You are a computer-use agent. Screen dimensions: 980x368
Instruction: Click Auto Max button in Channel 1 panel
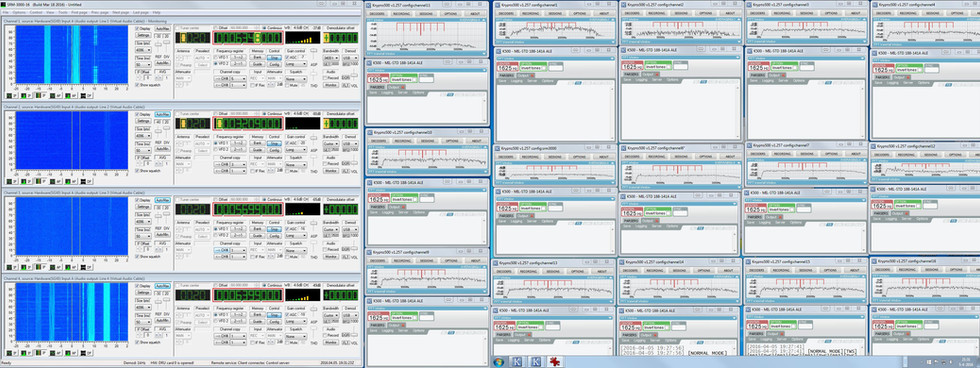[x=162, y=29]
